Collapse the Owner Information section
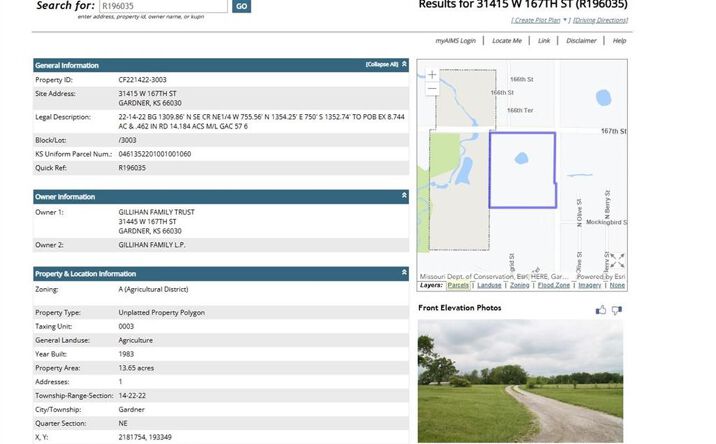This screenshot has height=444, width=716. (x=404, y=196)
